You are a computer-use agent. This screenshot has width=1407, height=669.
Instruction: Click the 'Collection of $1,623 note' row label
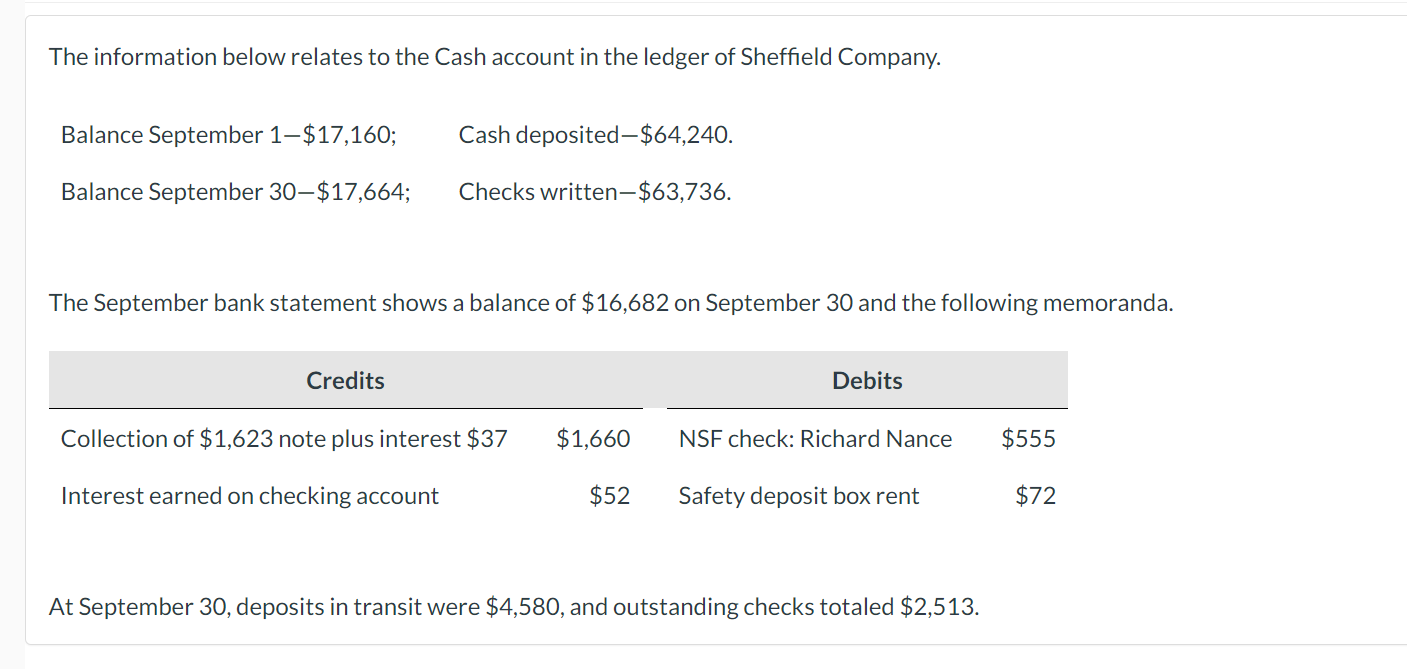coord(284,439)
